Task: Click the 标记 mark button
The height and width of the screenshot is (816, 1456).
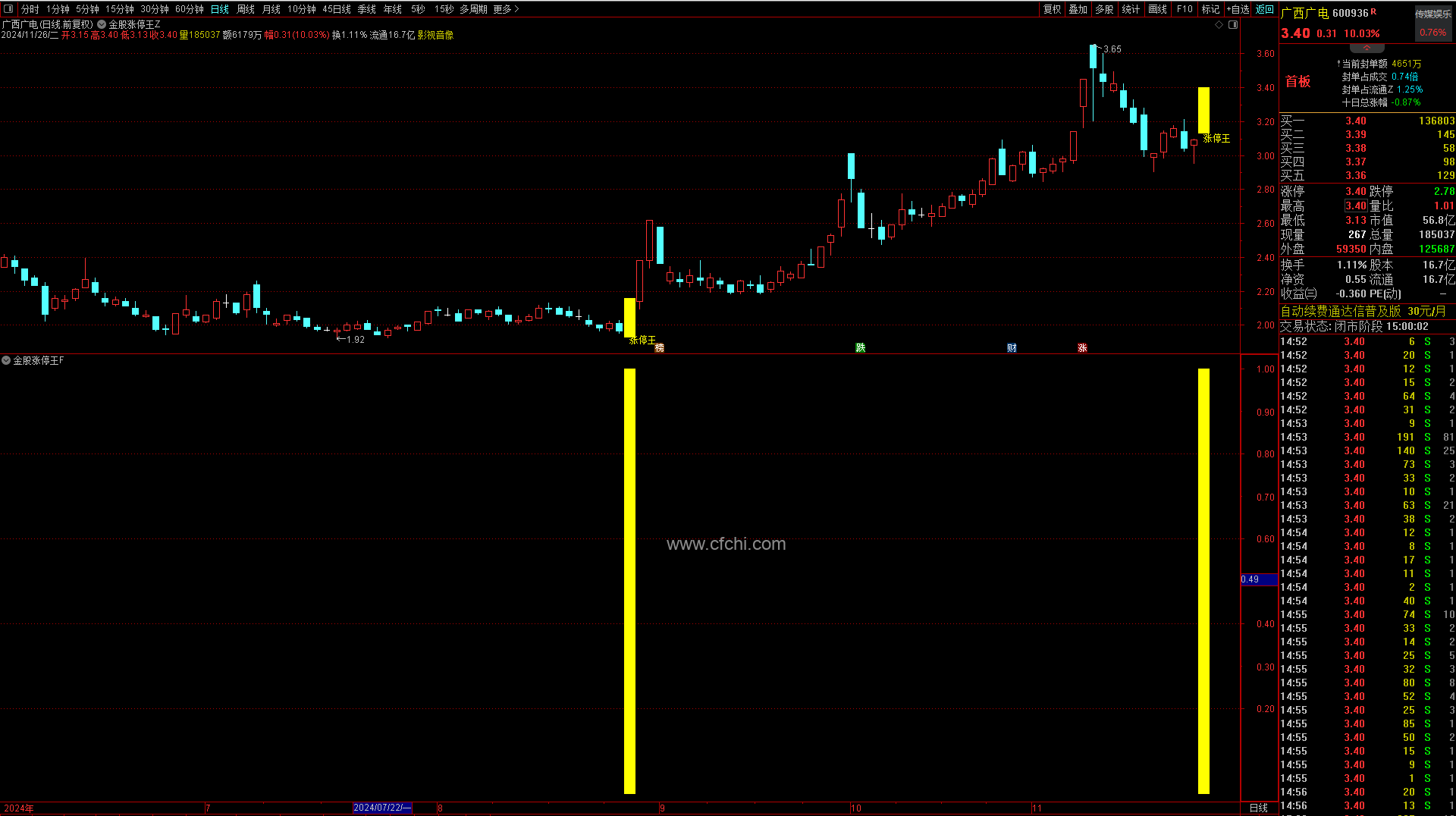Action: [1211, 9]
